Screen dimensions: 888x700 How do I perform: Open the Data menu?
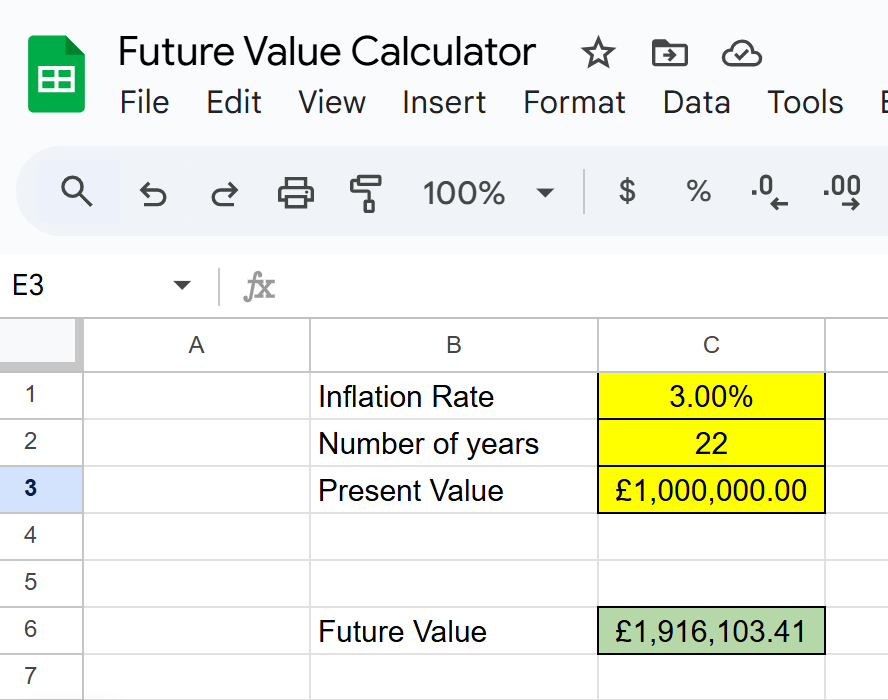tap(696, 103)
